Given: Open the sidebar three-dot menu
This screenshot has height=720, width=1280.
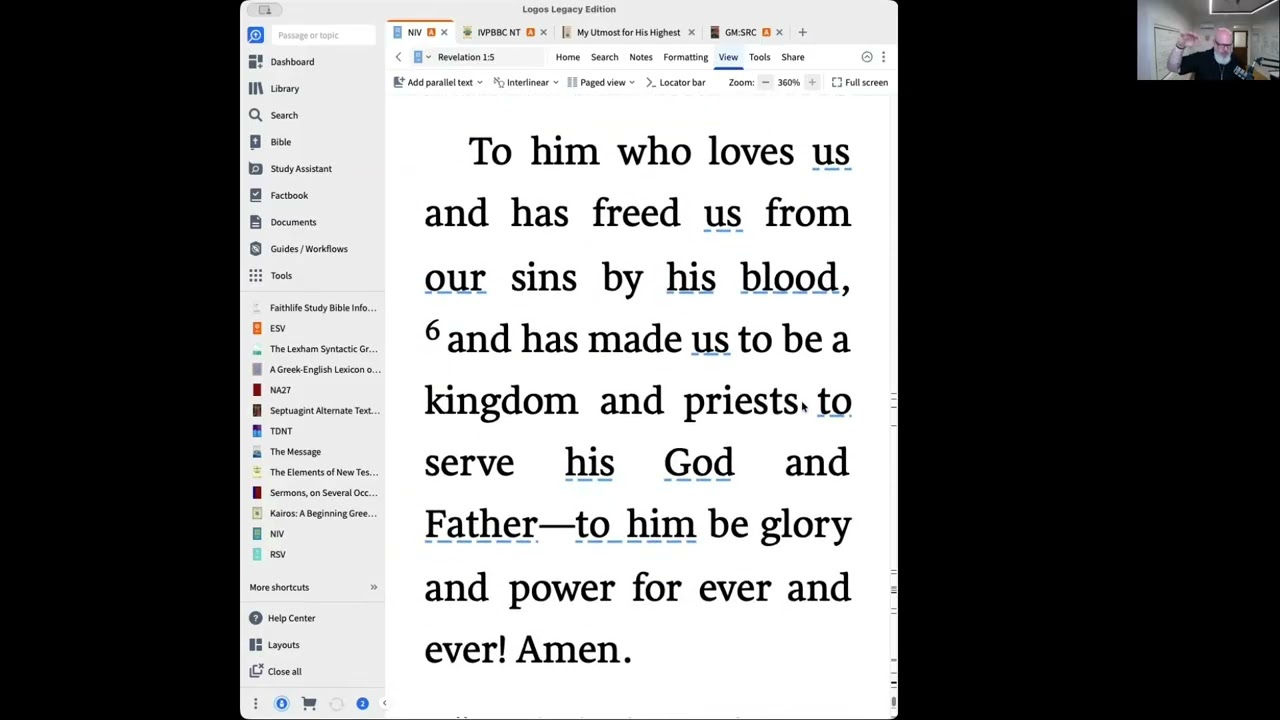Looking at the screenshot, I should (255, 704).
